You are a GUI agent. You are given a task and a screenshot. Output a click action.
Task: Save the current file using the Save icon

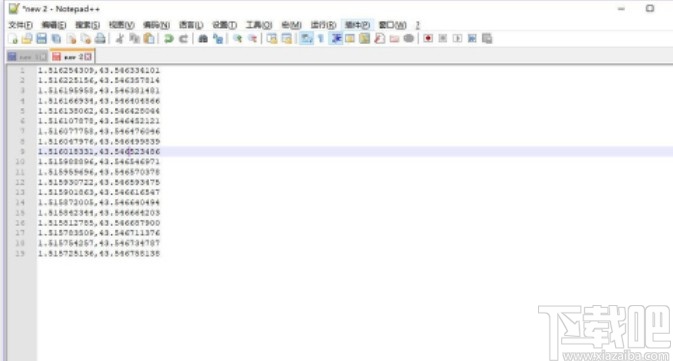(42, 39)
